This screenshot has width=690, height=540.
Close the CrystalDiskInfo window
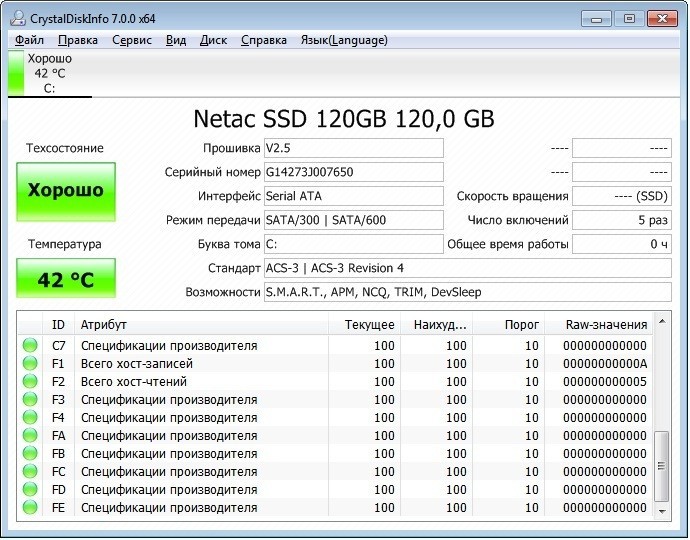tap(662, 19)
